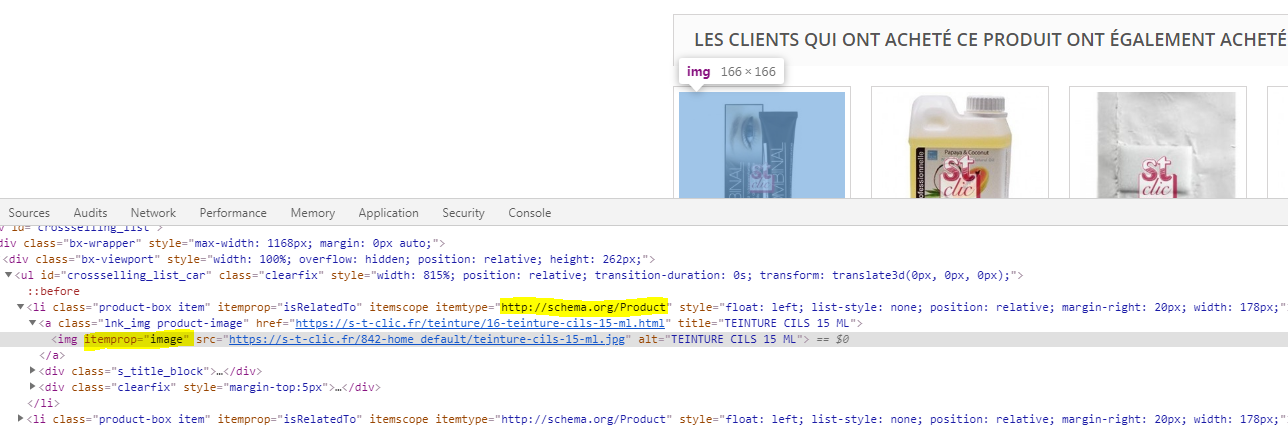Open the Network tab

tap(153, 213)
